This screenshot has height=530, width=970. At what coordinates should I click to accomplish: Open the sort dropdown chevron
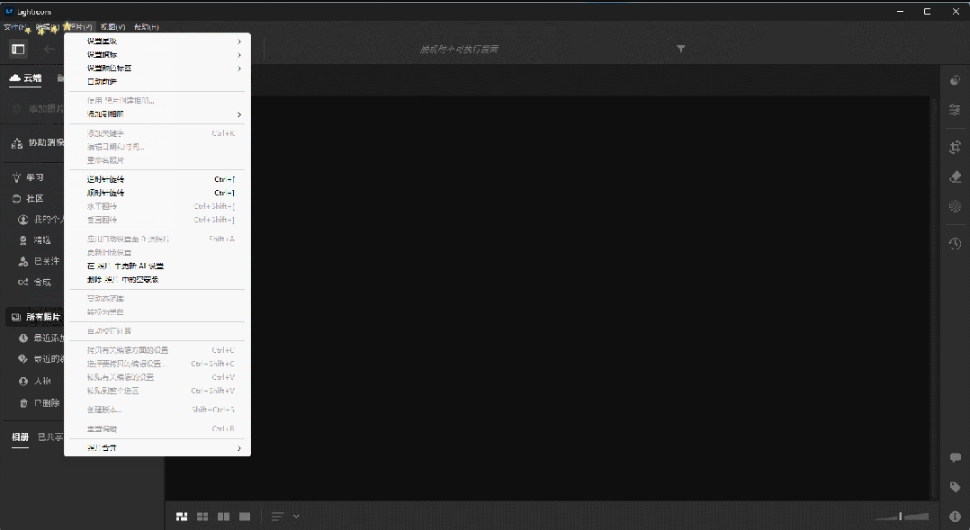(296, 516)
